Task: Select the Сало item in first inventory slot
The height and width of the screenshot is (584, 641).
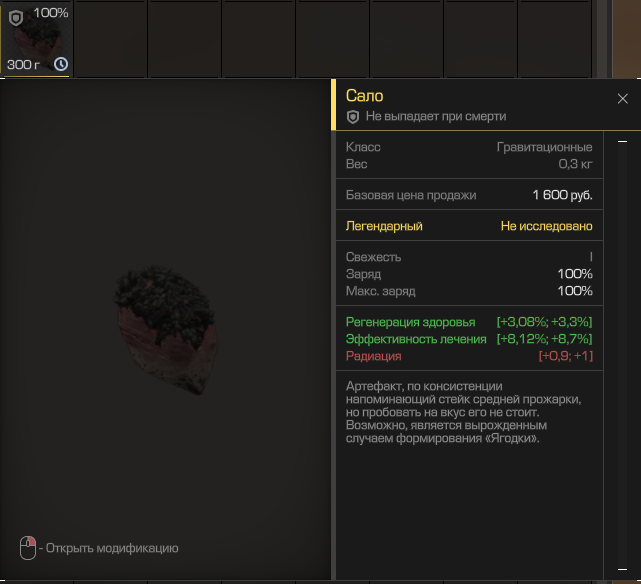Action: (37, 39)
